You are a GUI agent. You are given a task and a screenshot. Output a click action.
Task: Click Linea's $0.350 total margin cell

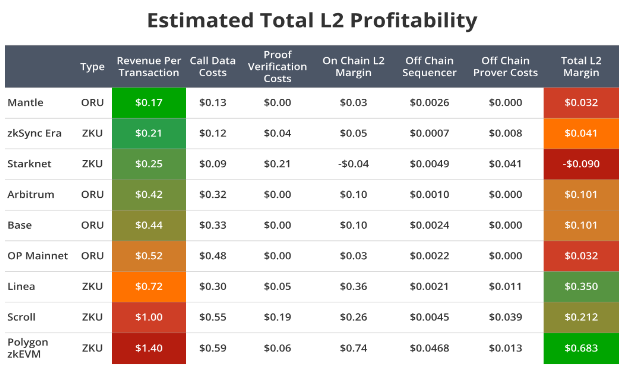[x=581, y=287]
